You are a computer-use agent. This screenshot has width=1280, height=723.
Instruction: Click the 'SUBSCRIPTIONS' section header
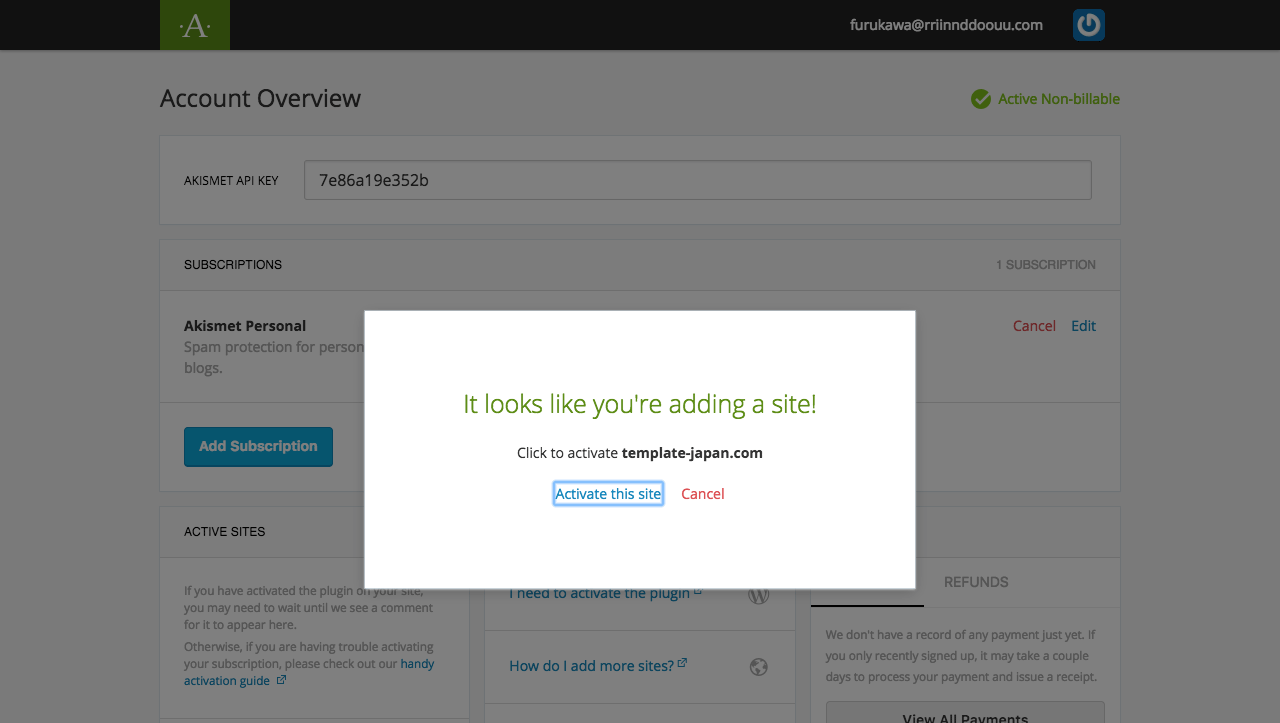pos(233,265)
